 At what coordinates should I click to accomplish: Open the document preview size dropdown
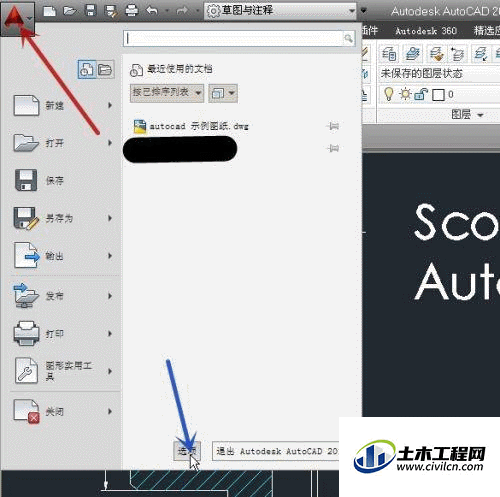pos(223,93)
